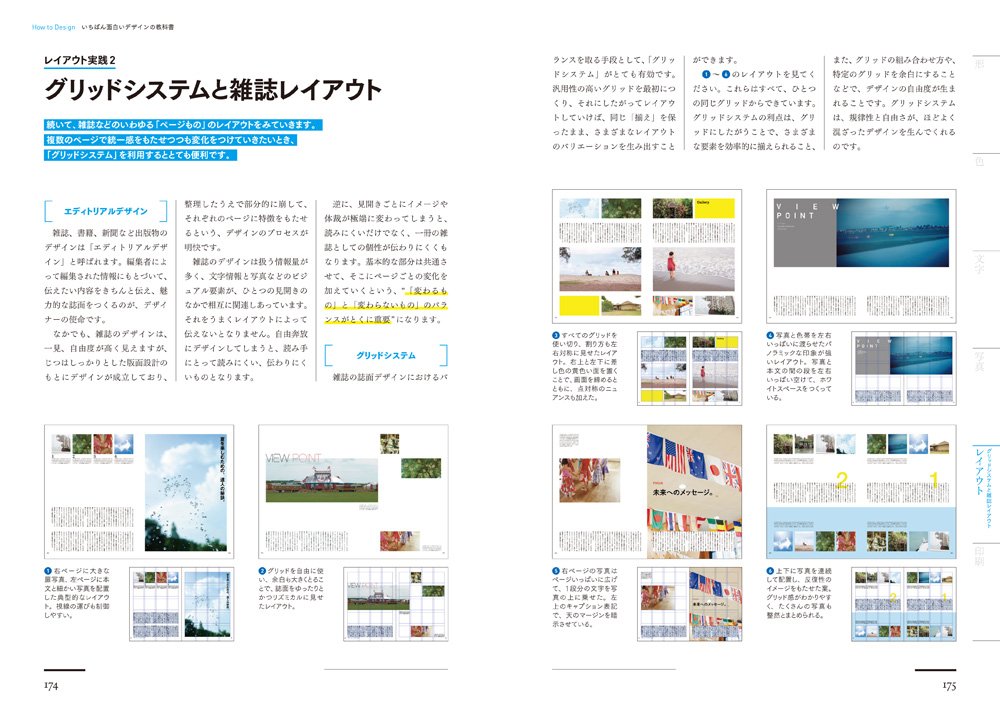This screenshot has width=1000, height=706.
Task: Click the body line ending "のレイアウトを見てく"
Action: 758,75
